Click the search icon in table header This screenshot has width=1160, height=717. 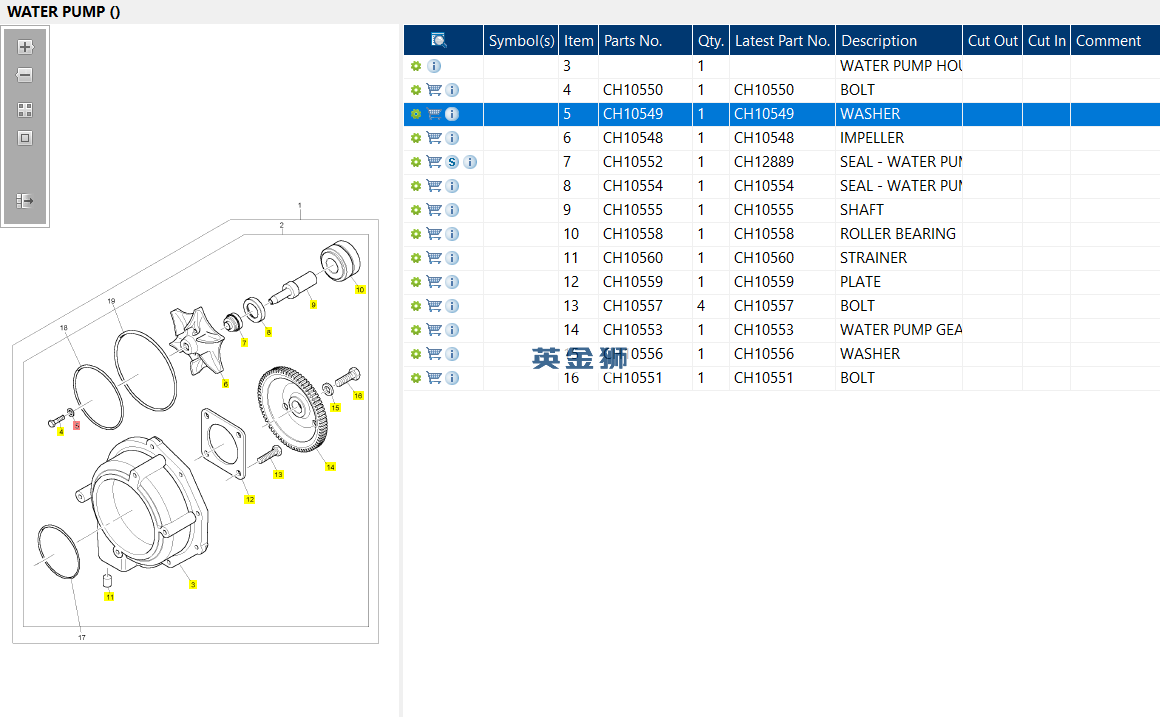point(439,40)
